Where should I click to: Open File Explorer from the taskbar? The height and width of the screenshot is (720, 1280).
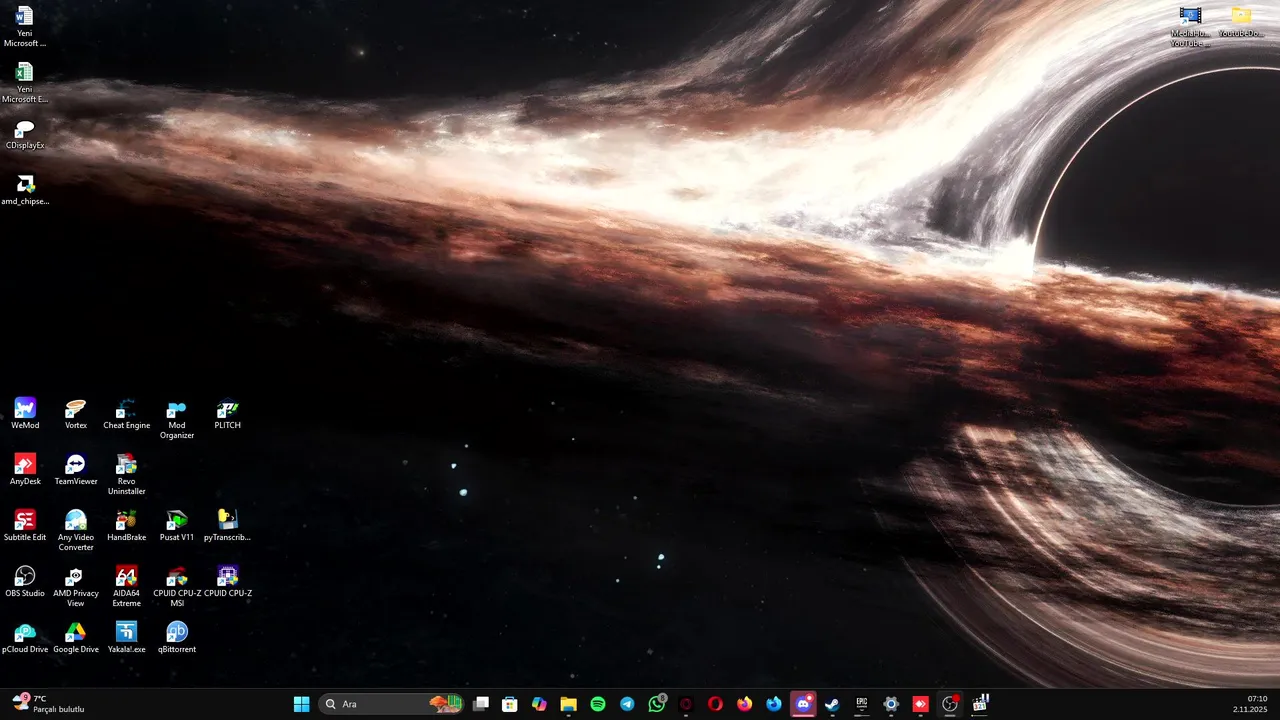click(x=568, y=704)
